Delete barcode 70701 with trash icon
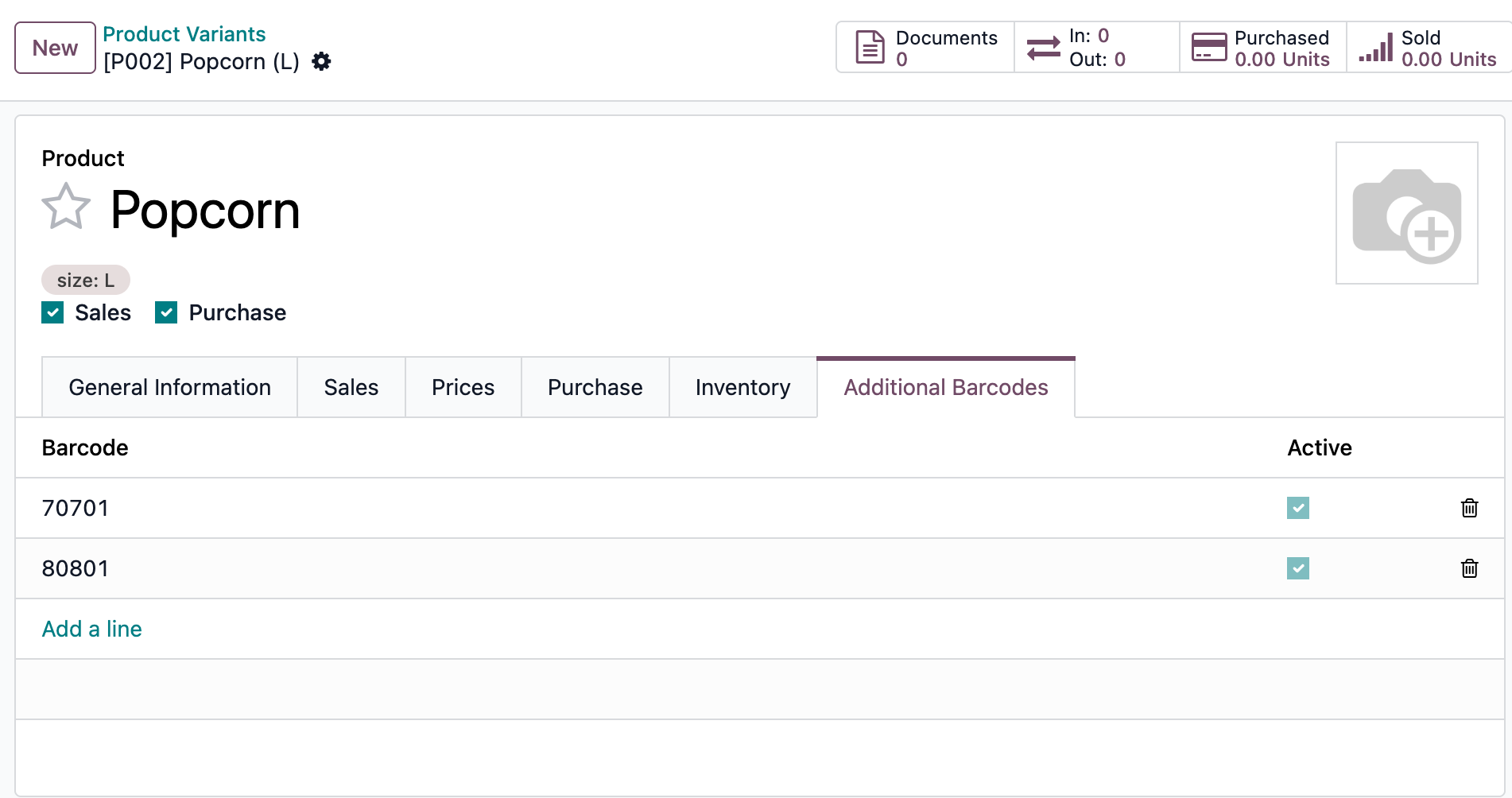The image size is (1512, 798). coord(1469,508)
